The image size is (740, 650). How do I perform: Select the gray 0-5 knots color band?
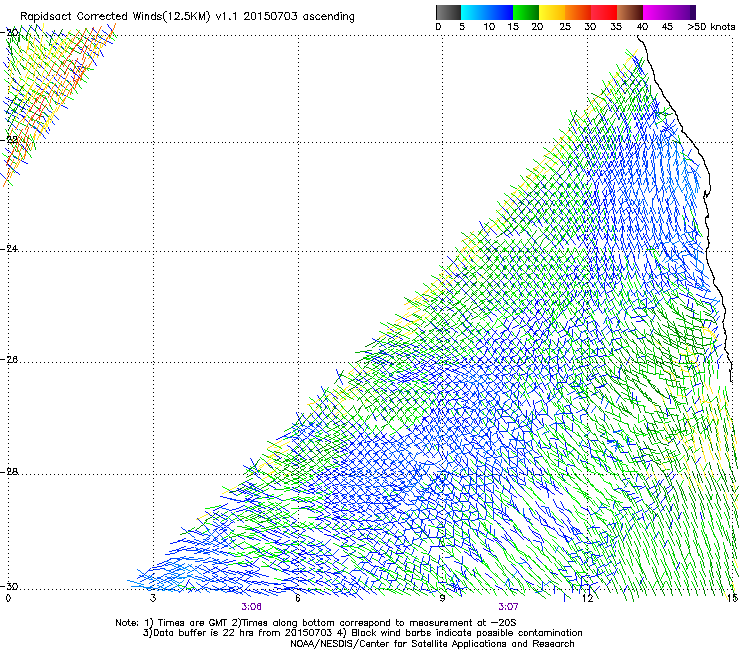[x=448, y=12]
